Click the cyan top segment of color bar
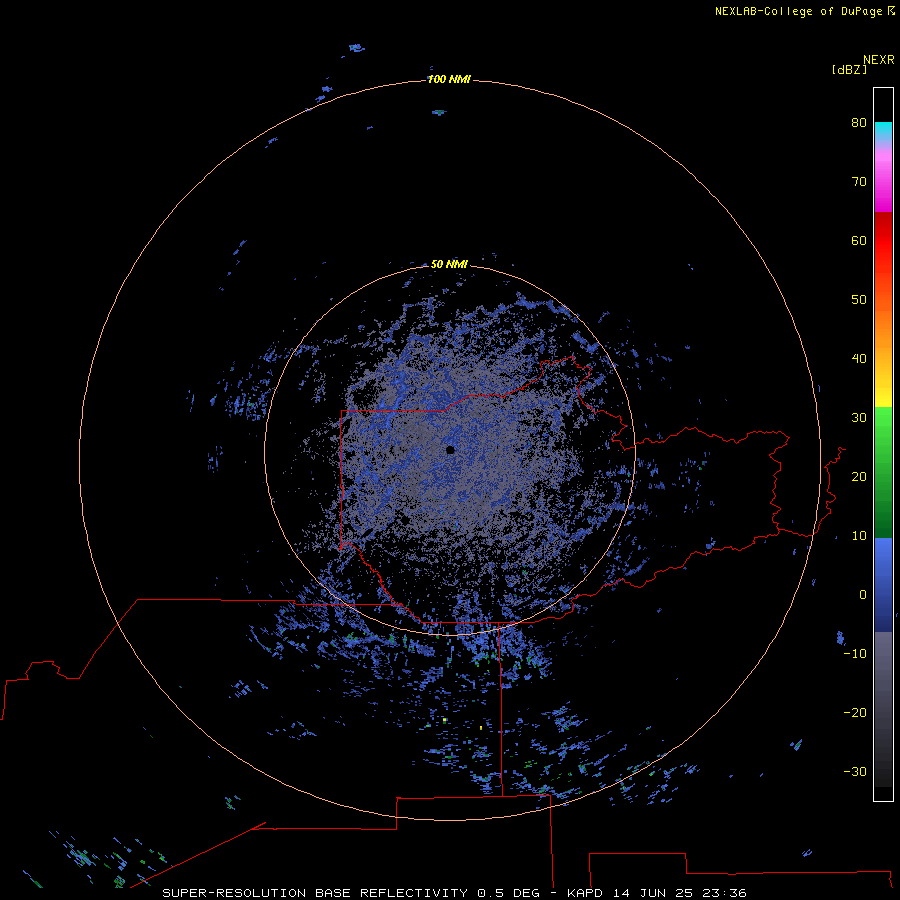The height and width of the screenshot is (900, 900). point(883,131)
